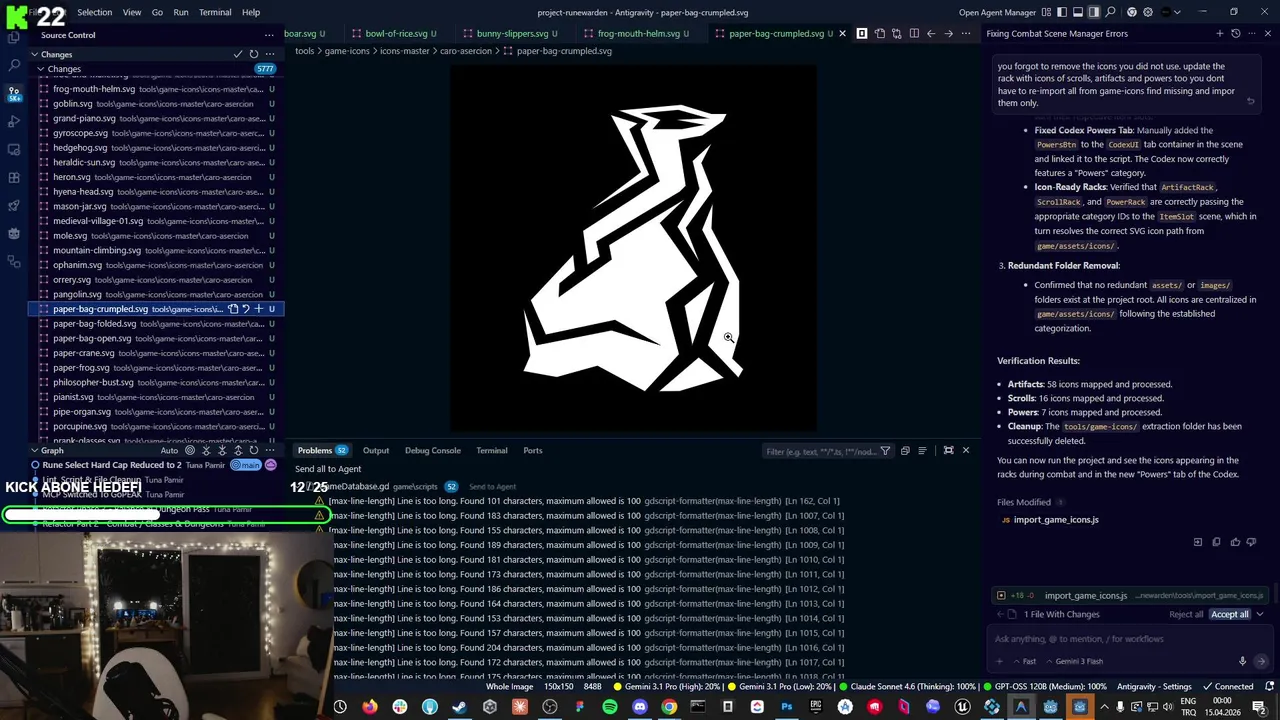Give thumbs up to agent response
The height and width of the screenshot is (720, 1280).
[1235, 542]
